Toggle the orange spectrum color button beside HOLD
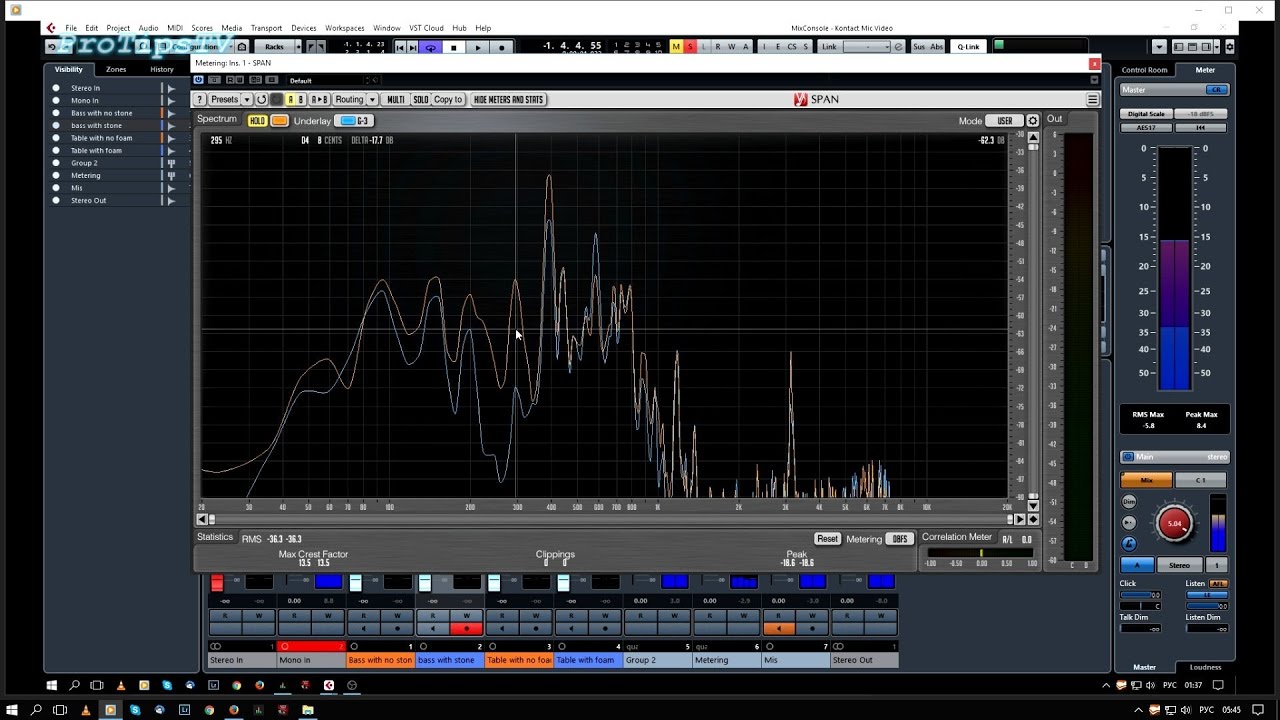The image size is (1280, 720). 279,121
